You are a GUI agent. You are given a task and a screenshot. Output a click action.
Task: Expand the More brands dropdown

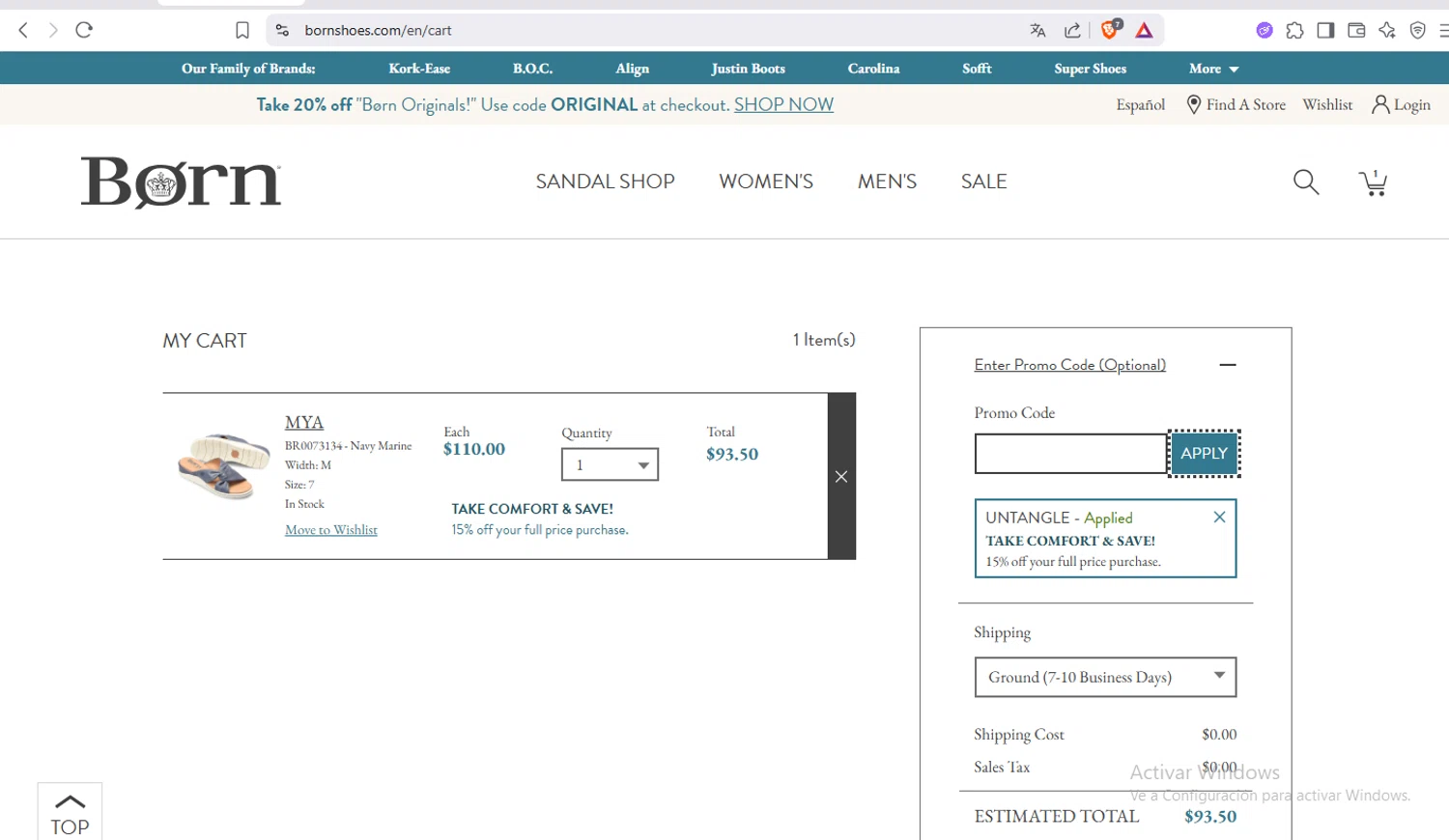pyautogui.click(x=1213, y=69)
